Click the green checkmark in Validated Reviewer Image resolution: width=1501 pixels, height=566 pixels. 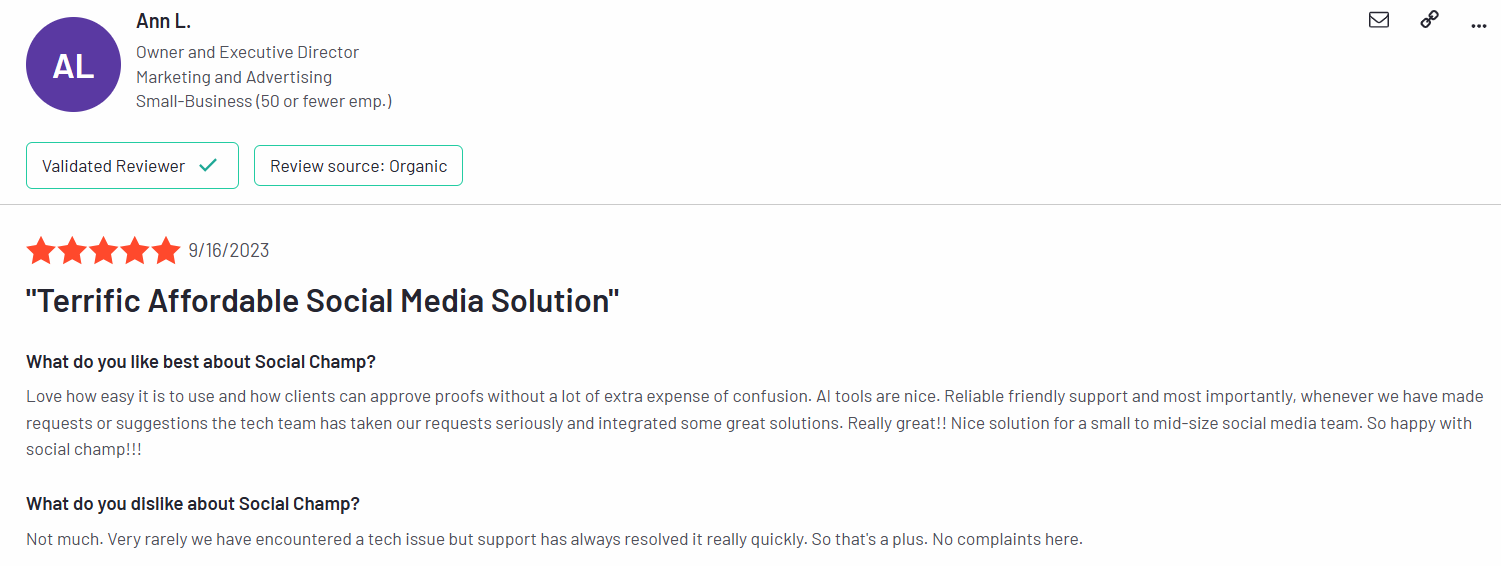pos(208,165)
